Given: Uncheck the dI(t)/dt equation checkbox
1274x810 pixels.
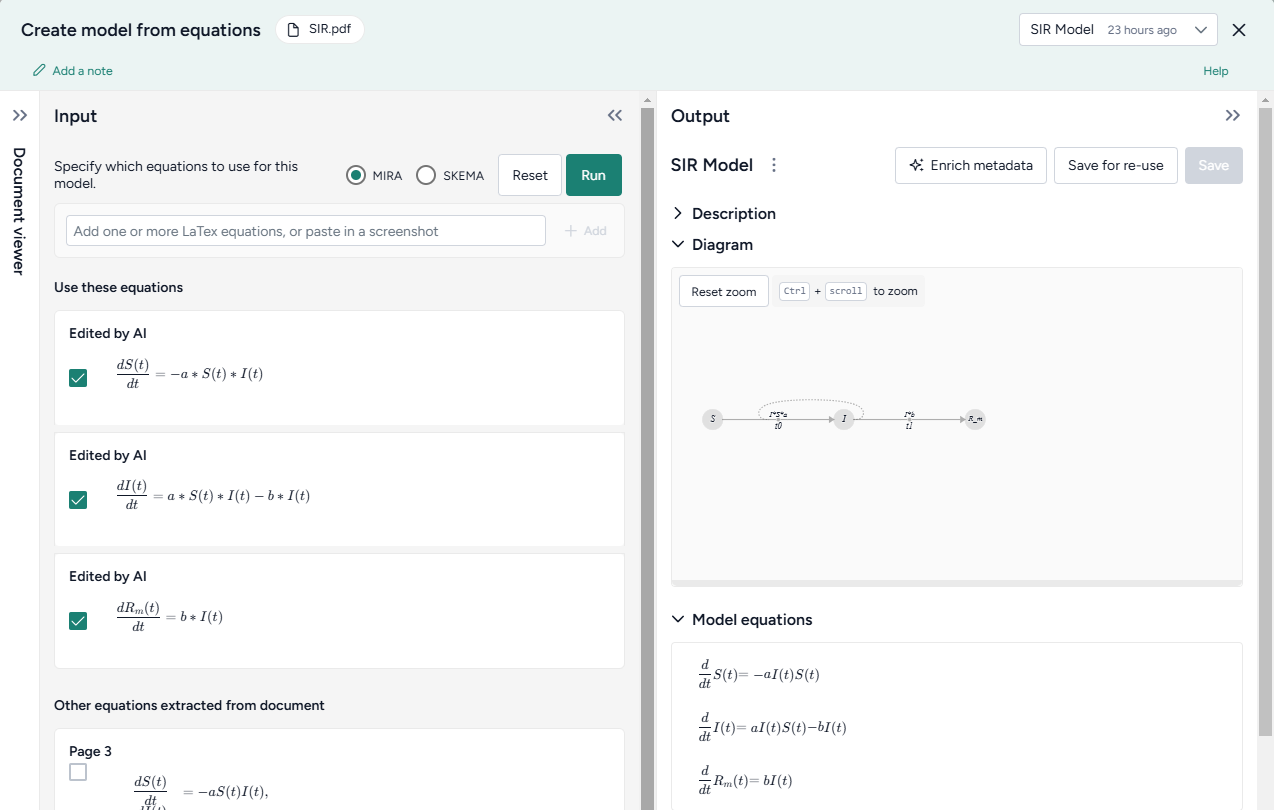Looking at the screenshot, I should click(78, 500).
